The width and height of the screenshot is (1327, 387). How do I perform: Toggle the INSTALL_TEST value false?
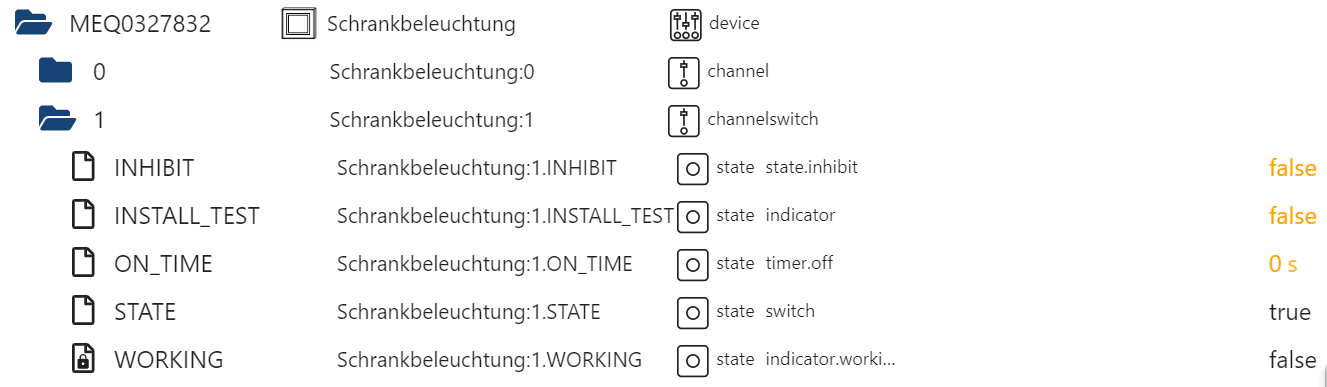(1292, 216)
